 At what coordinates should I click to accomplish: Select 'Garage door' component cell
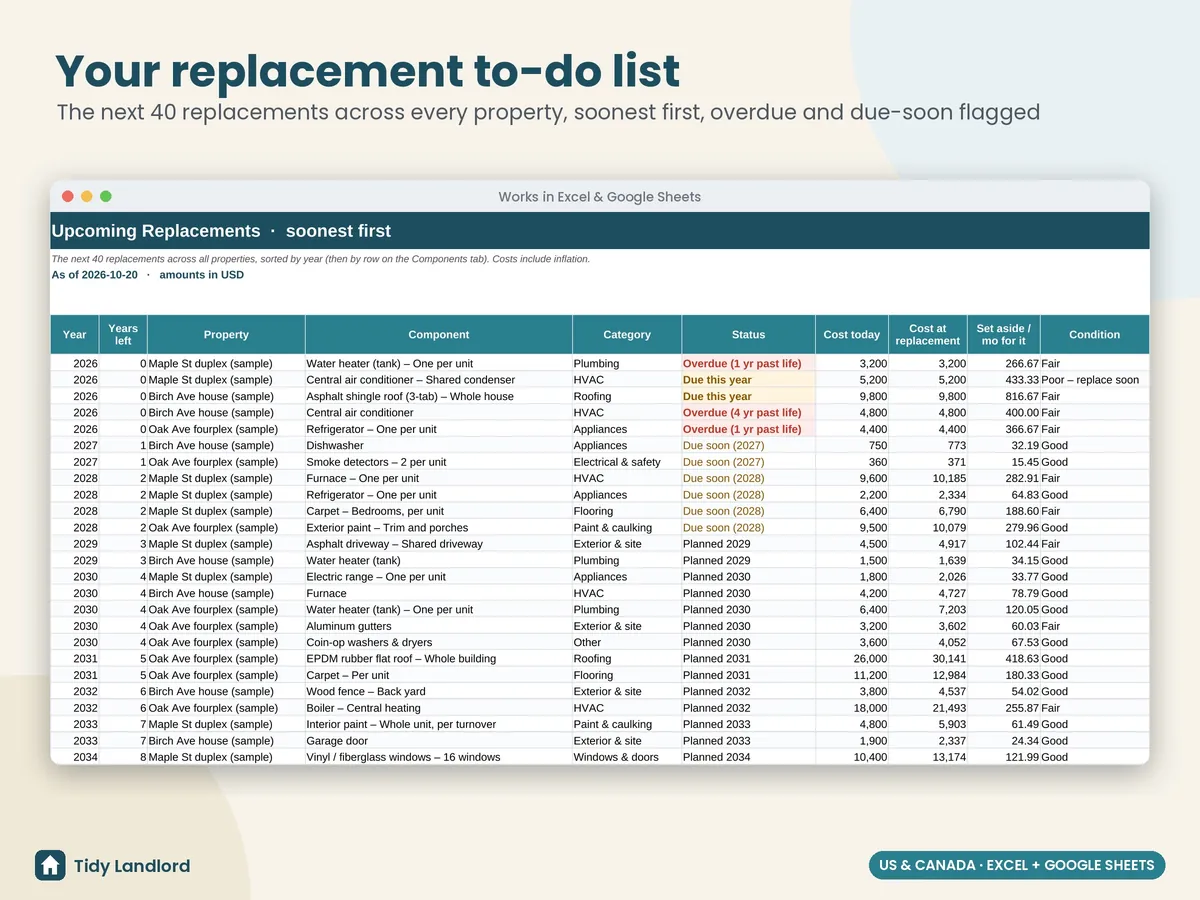pos(439,741)
